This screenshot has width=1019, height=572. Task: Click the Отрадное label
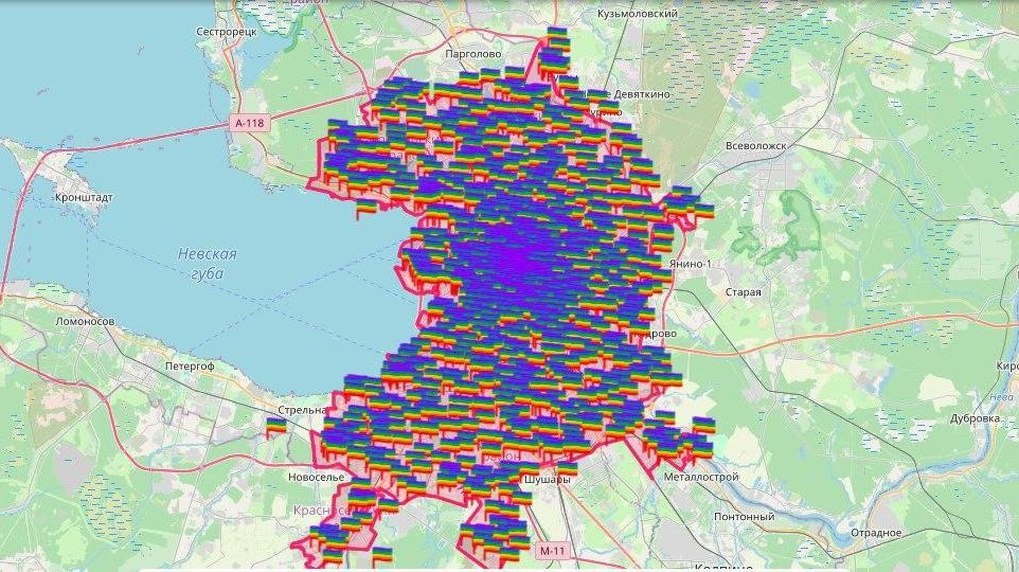pyautogui.click(x=877, y=533)
